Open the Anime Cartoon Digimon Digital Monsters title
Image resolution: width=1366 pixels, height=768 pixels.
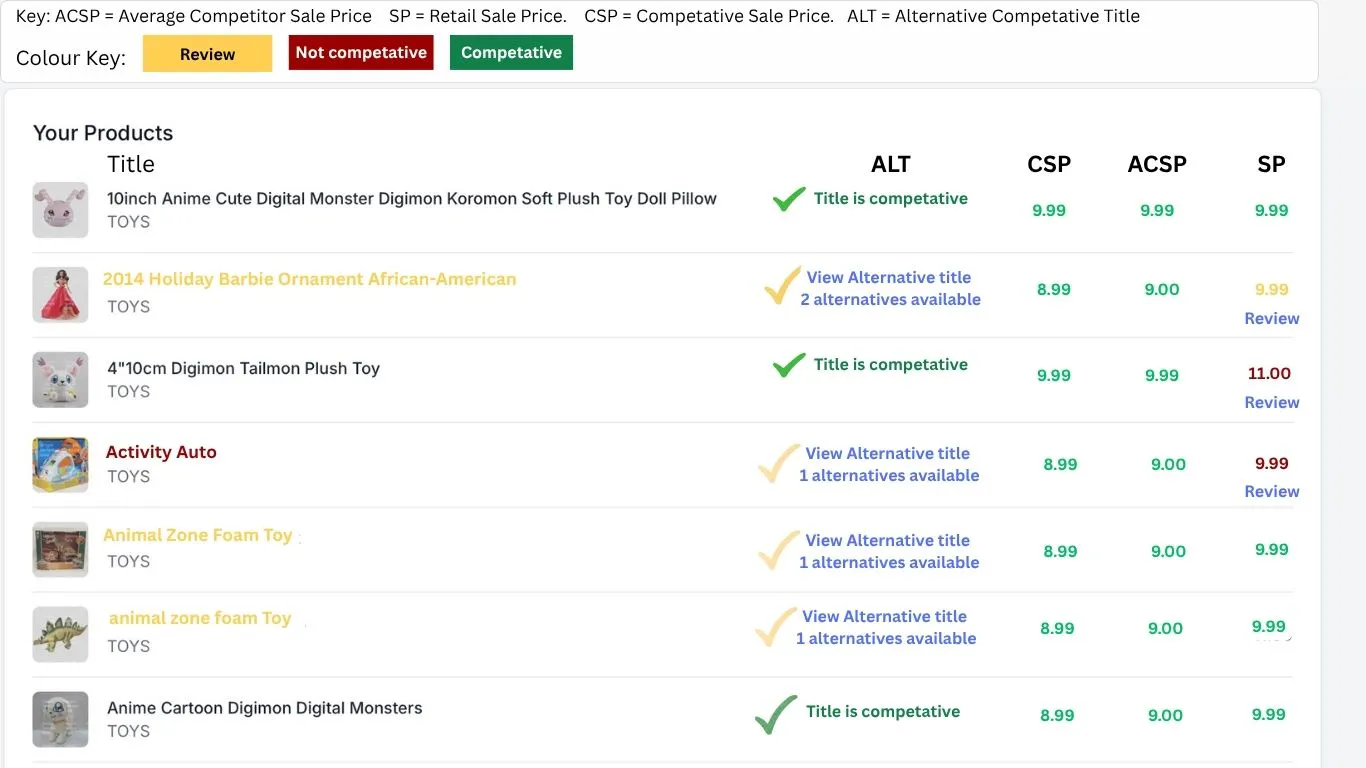pyautogui.click(x=265, y=708)
